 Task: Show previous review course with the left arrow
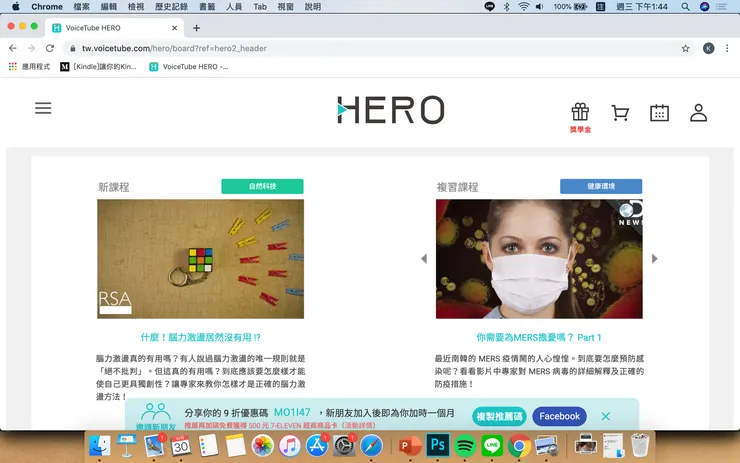(x=424, y=259)
